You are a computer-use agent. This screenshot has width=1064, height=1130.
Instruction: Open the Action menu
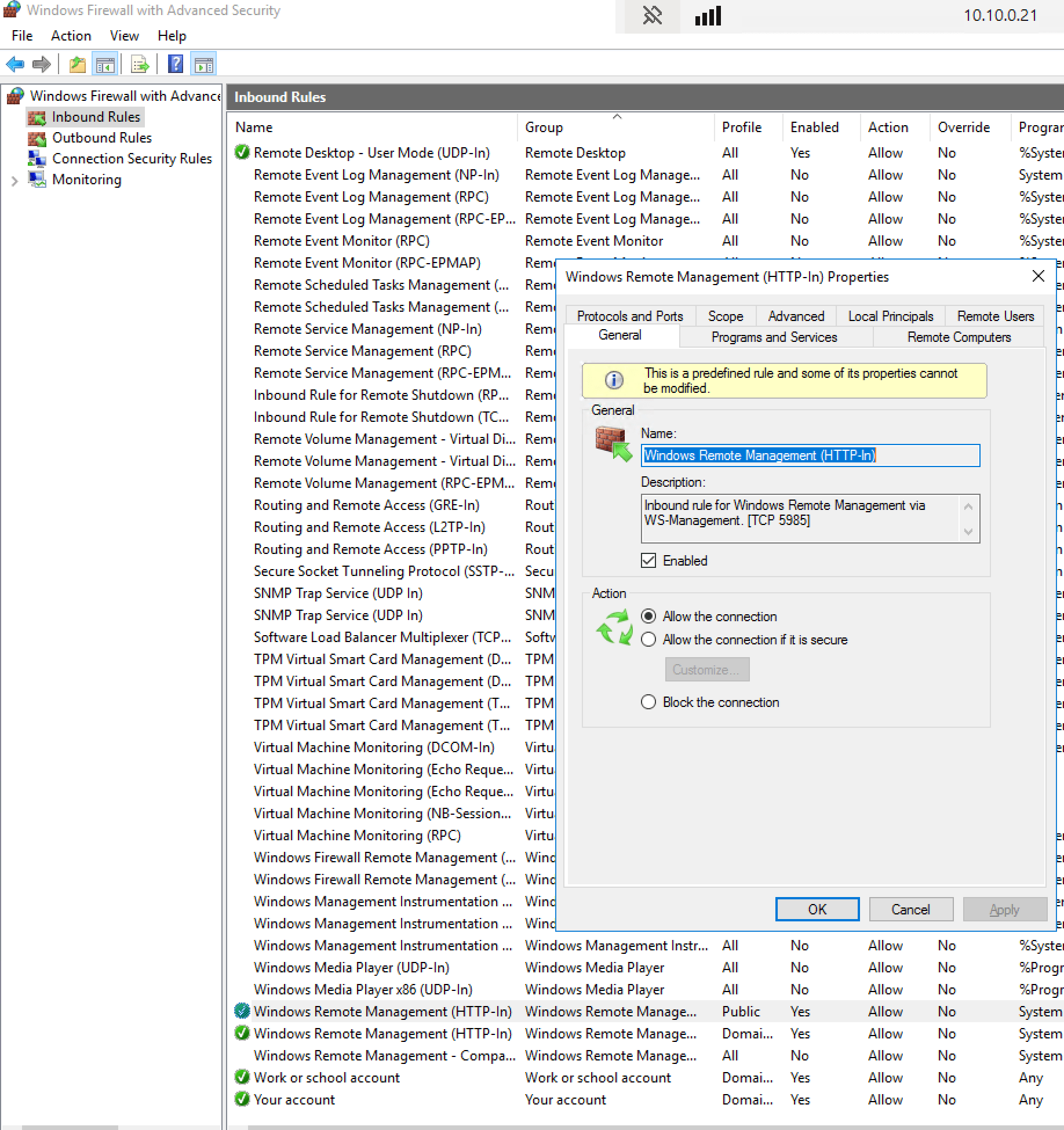coord(71,36)
